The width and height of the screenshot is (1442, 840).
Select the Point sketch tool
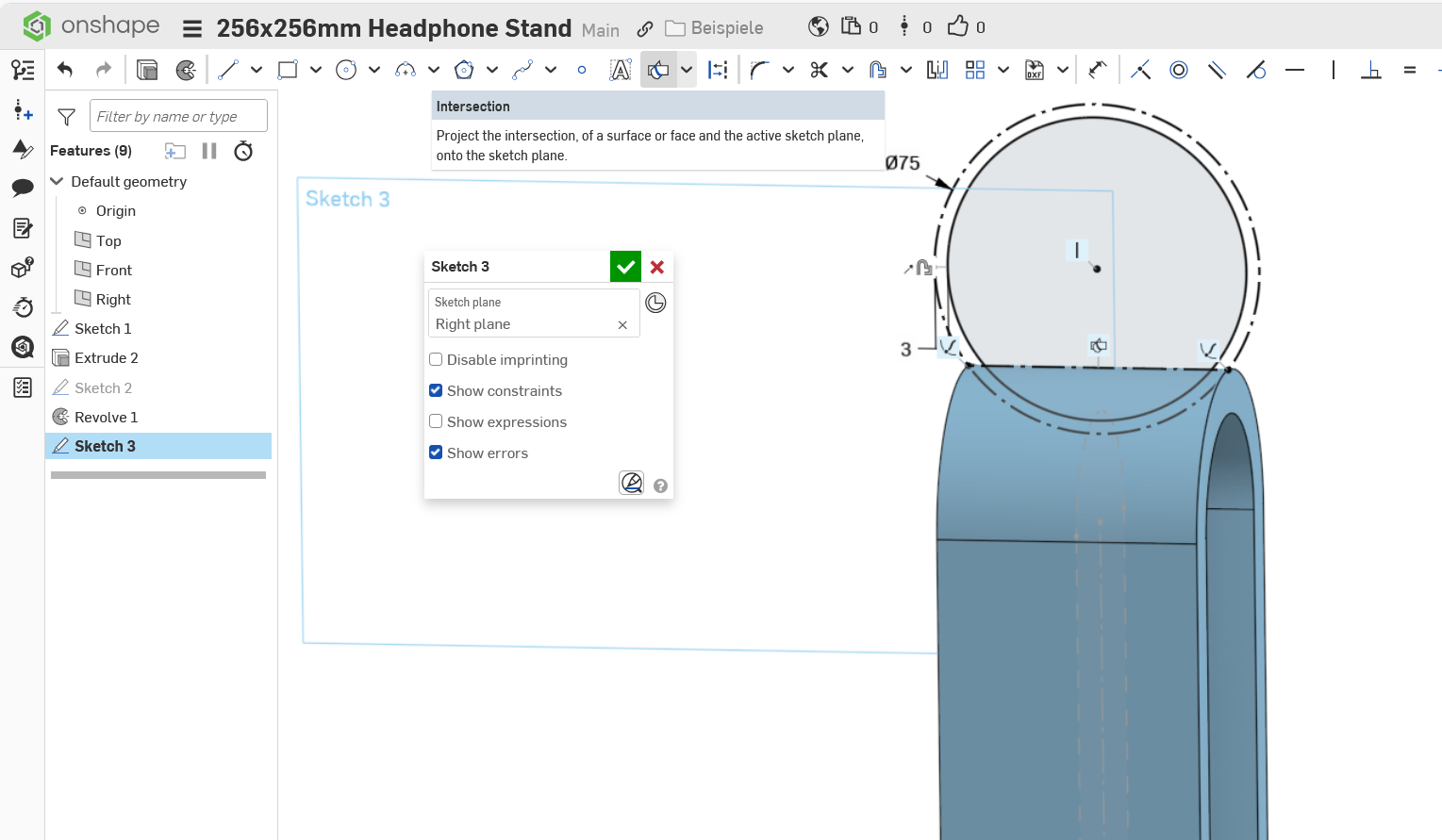[x=582, y=70]
